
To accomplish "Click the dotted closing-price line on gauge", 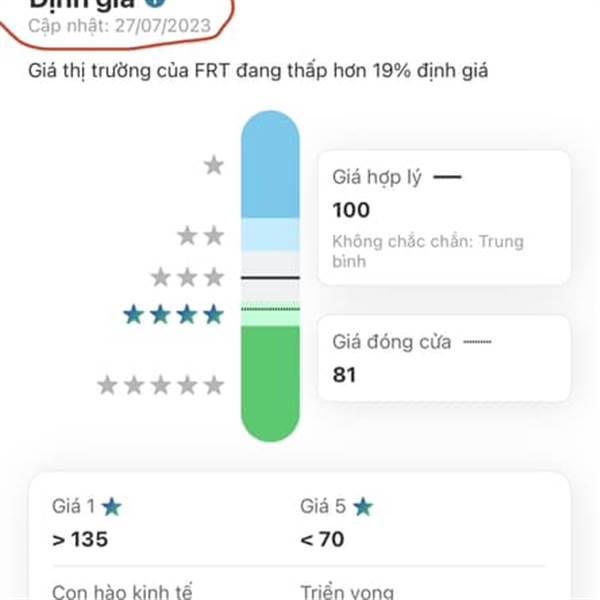I will [270, 309].
